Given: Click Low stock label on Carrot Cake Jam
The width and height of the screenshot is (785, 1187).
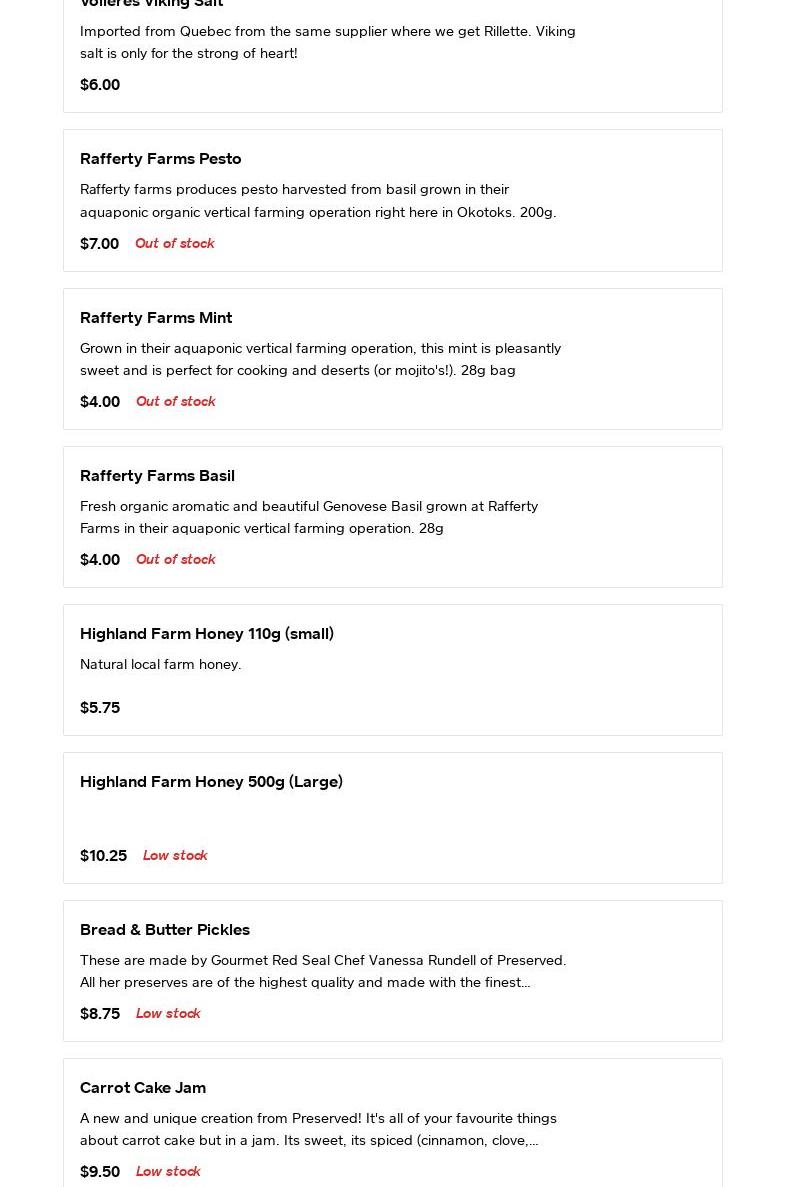Looking at the screenshot, I should (168, 1172).
